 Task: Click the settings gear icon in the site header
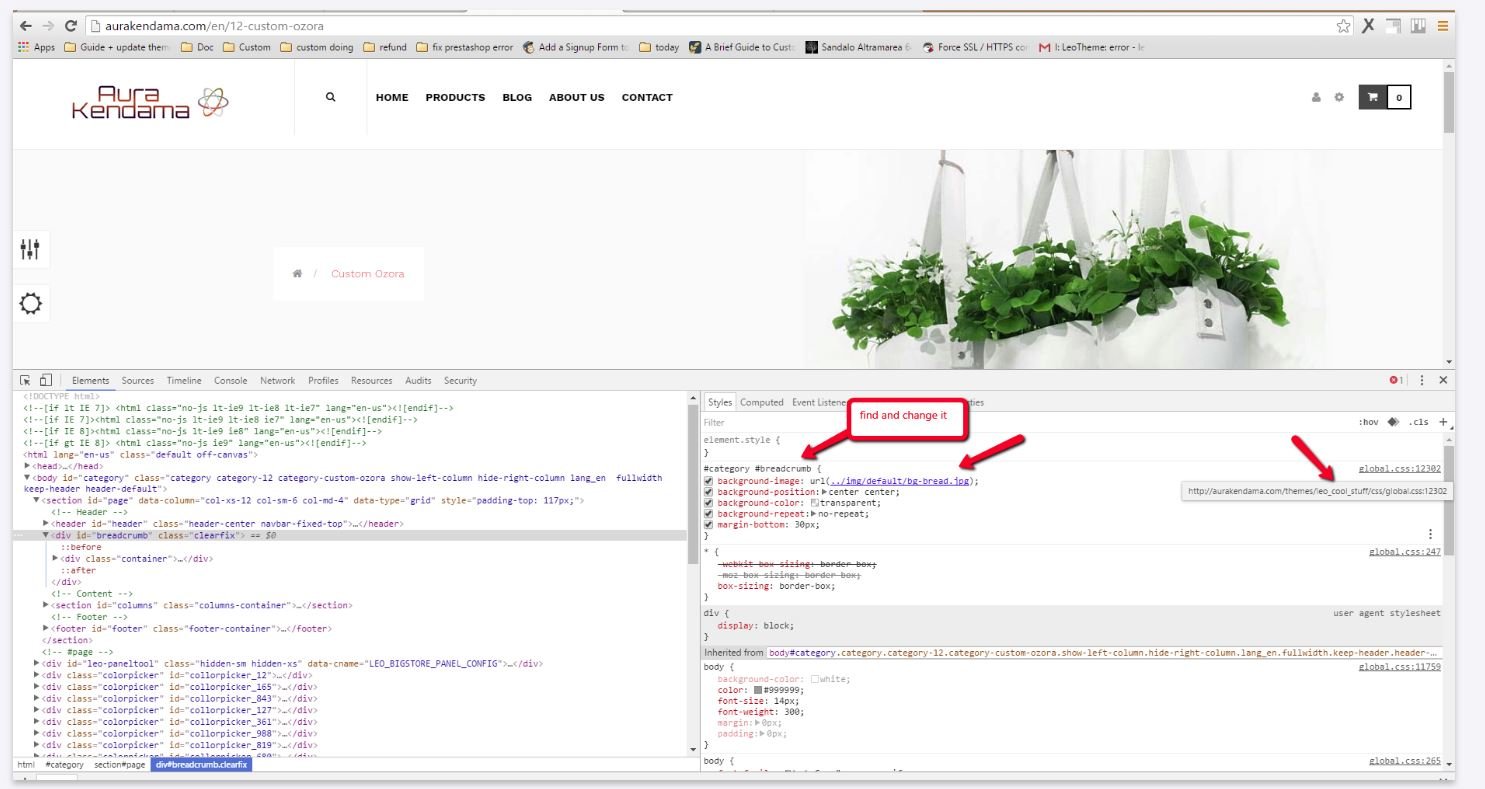1339,98
